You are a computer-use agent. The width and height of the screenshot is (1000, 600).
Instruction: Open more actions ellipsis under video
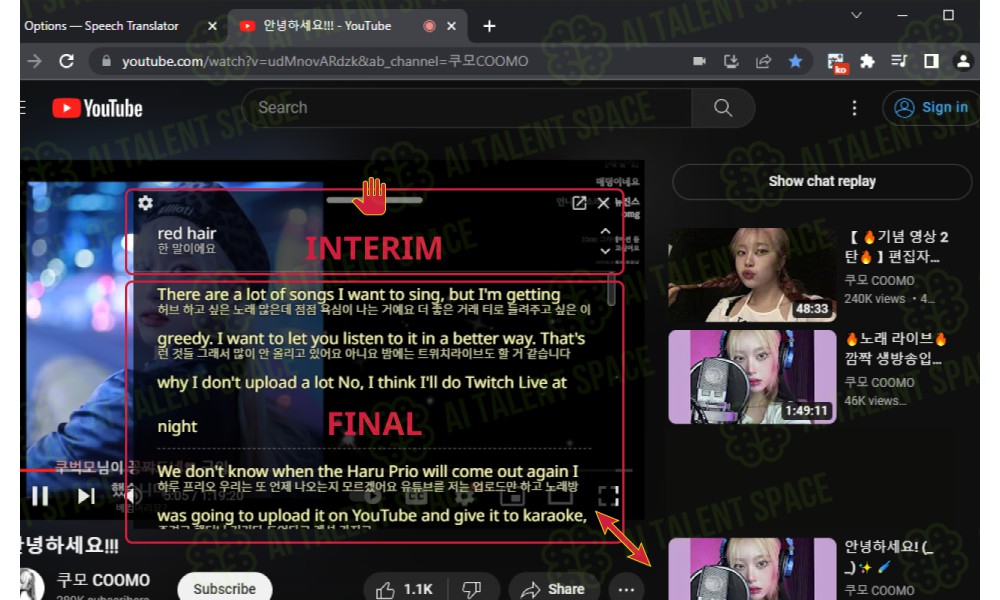point(626,589)
